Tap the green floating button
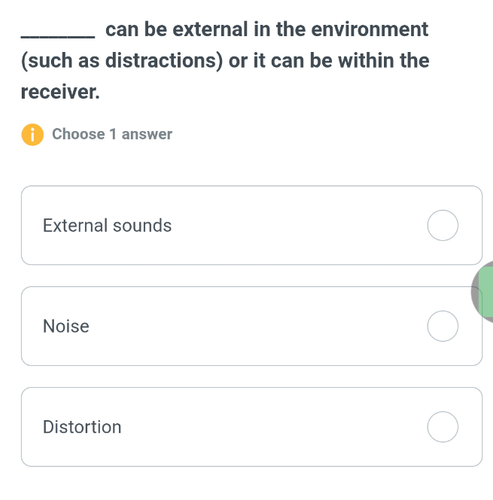 [x=486, y=292]
